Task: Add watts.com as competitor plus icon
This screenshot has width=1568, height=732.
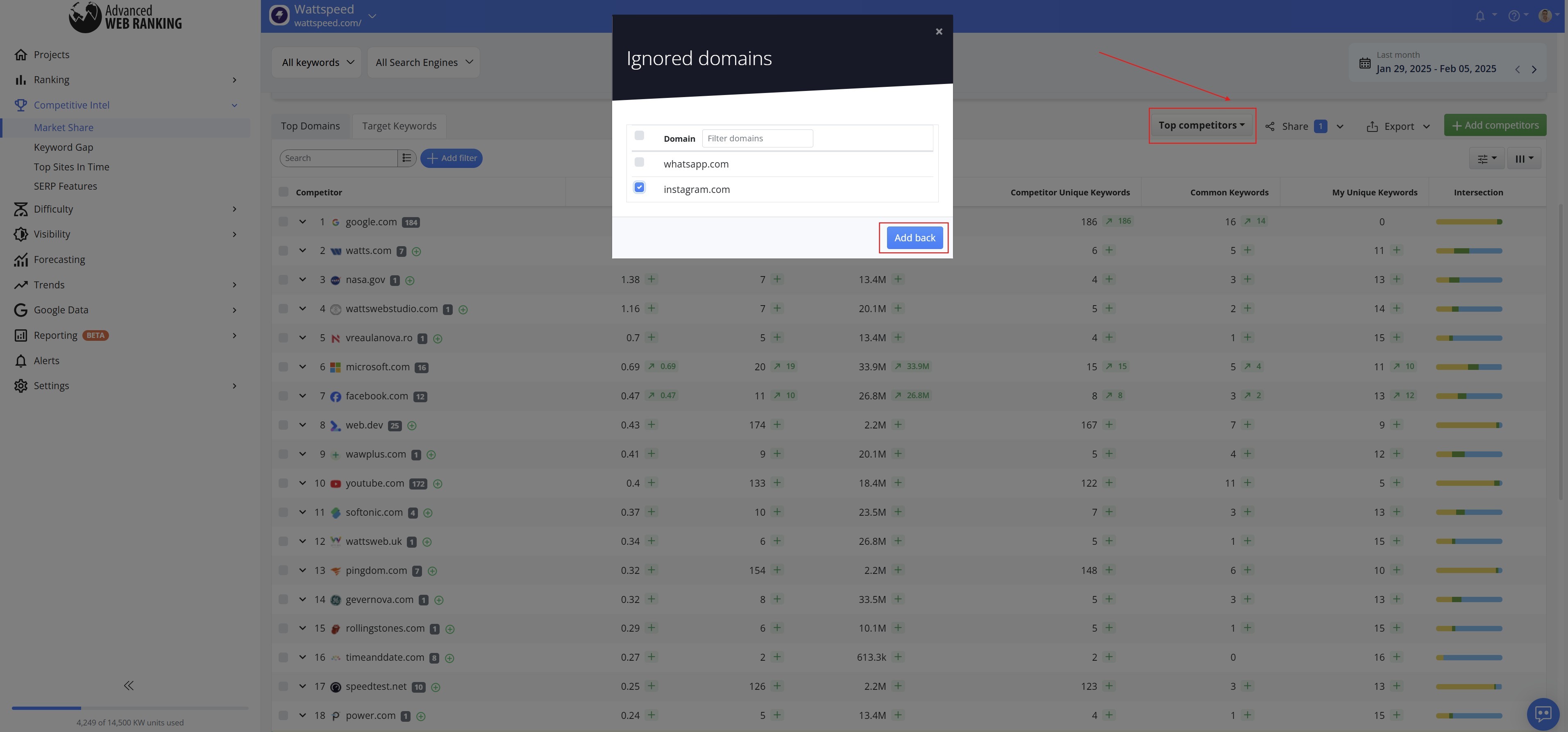Action: tap(416, 251)
